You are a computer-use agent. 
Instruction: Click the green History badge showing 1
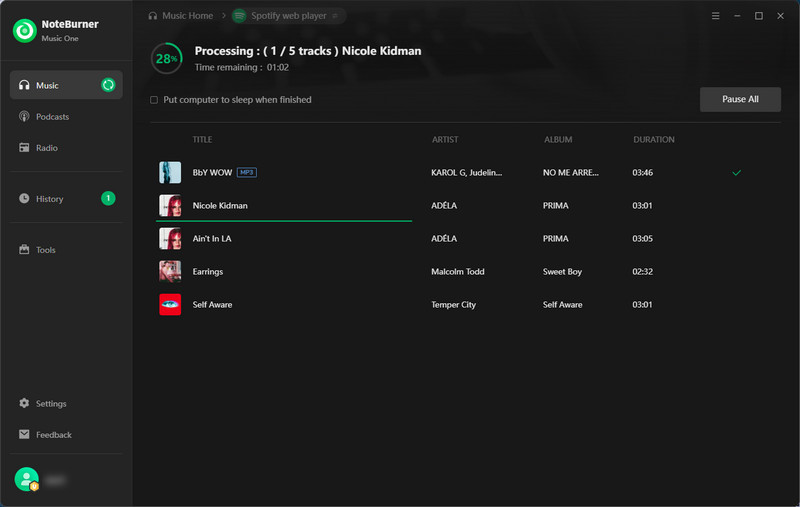click(x=108, y=198)
